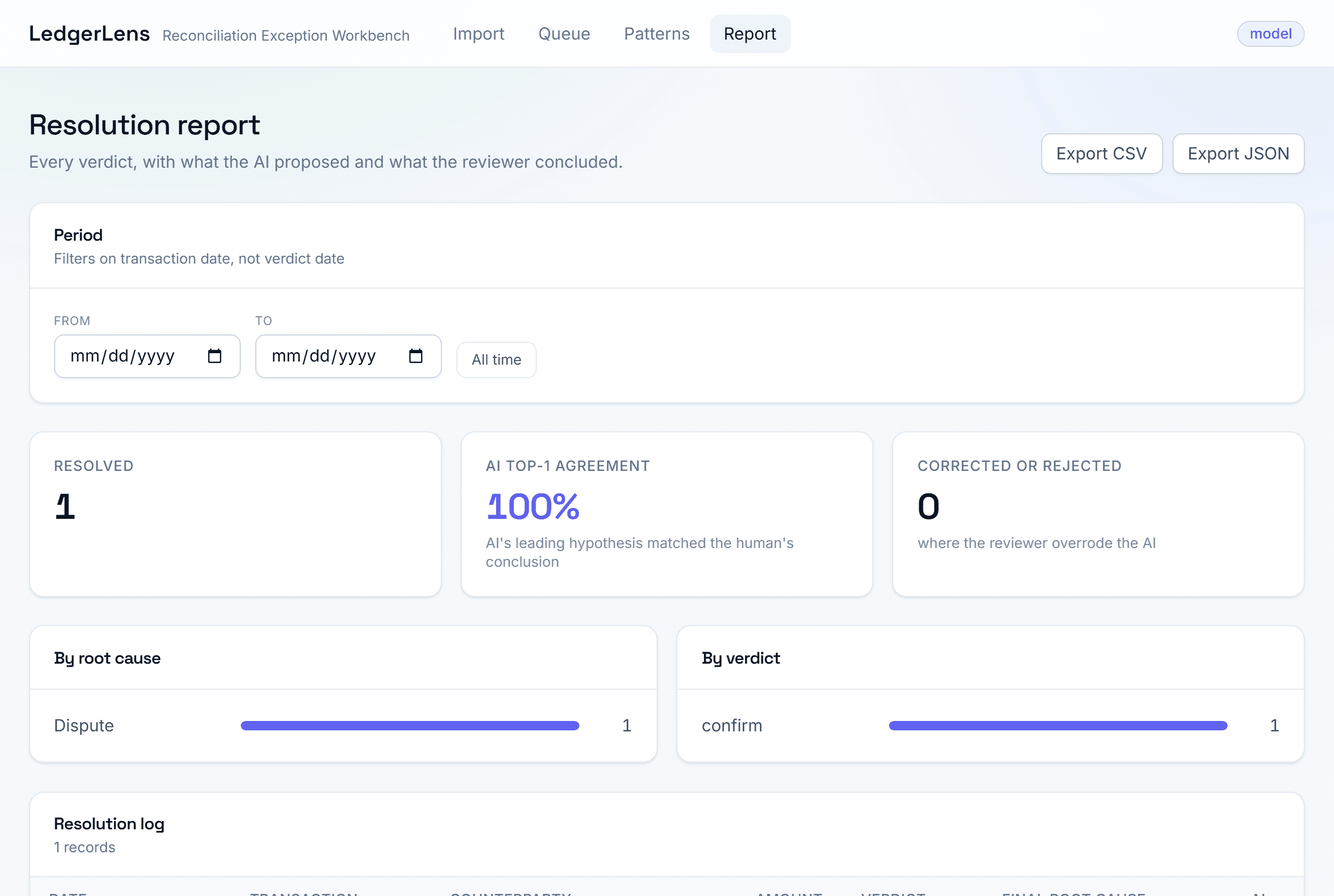Click the 'Period' card heading
Screen dimensions: 1334x896
click(78, 235)
